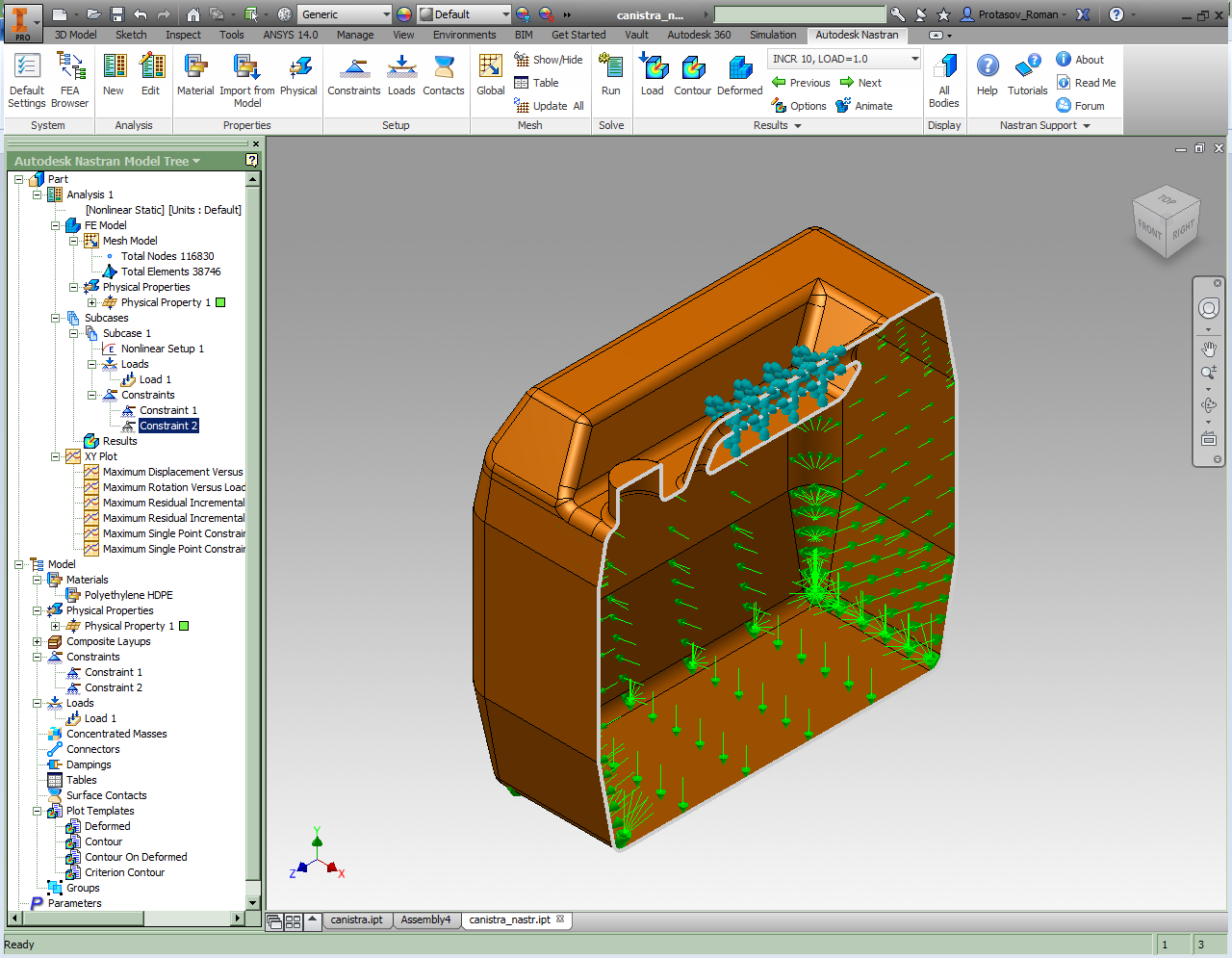
Task: Click All Bodies display
Action: [x=944, y=81]
